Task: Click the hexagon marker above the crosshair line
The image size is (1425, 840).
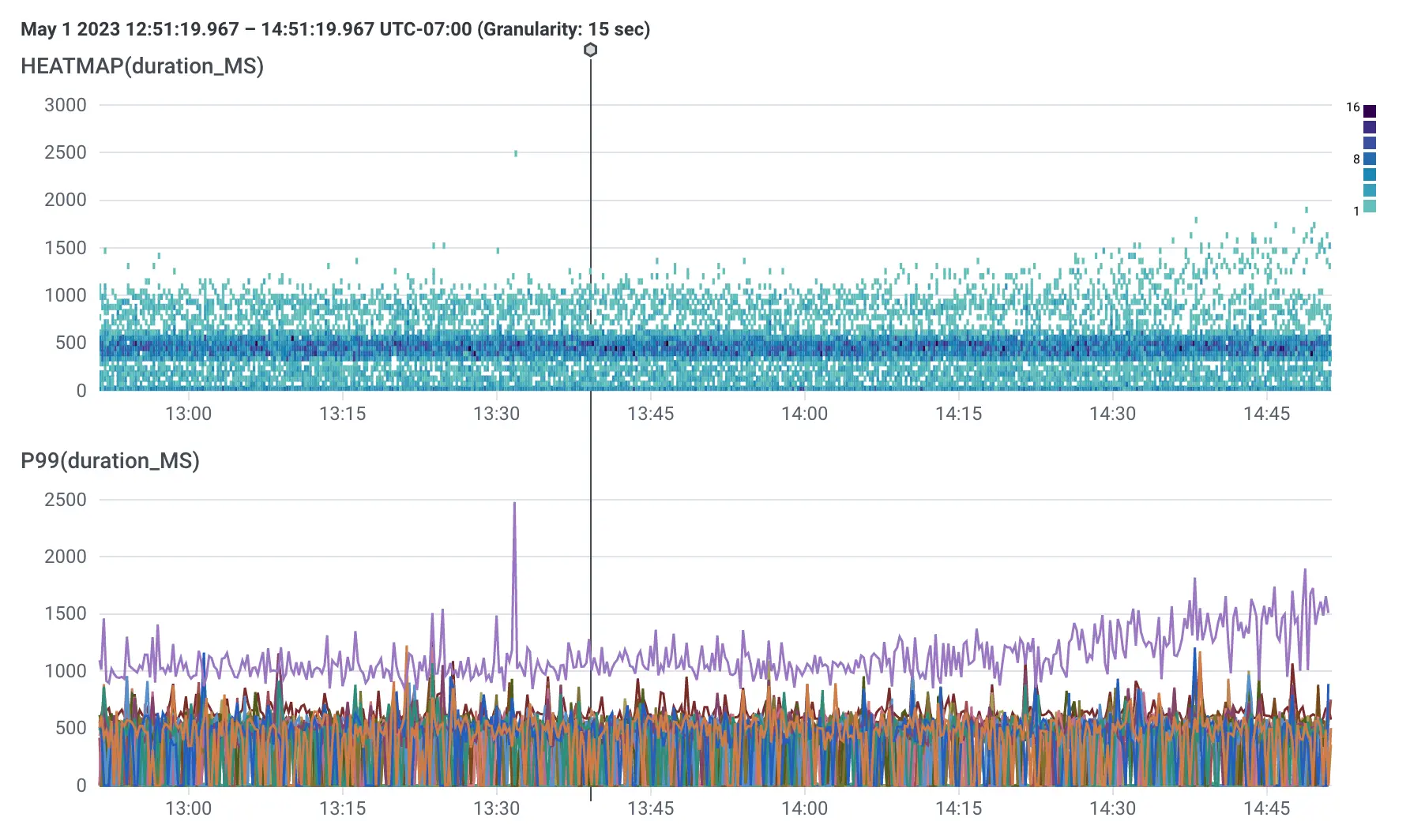Action: pyautogui.click(x=592, y=49)
